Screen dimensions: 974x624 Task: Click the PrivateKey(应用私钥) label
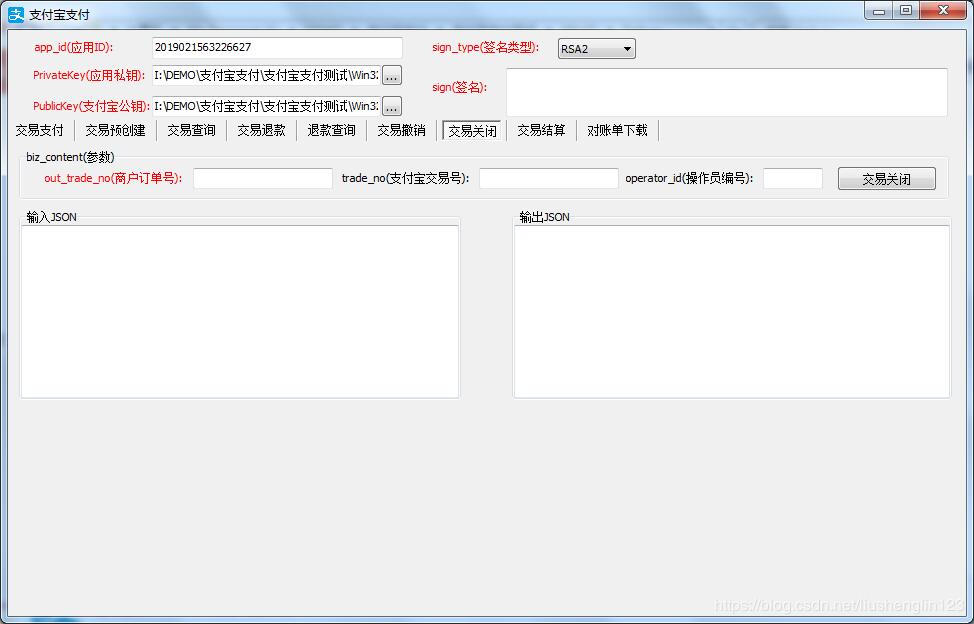click(x=89, y=76)
